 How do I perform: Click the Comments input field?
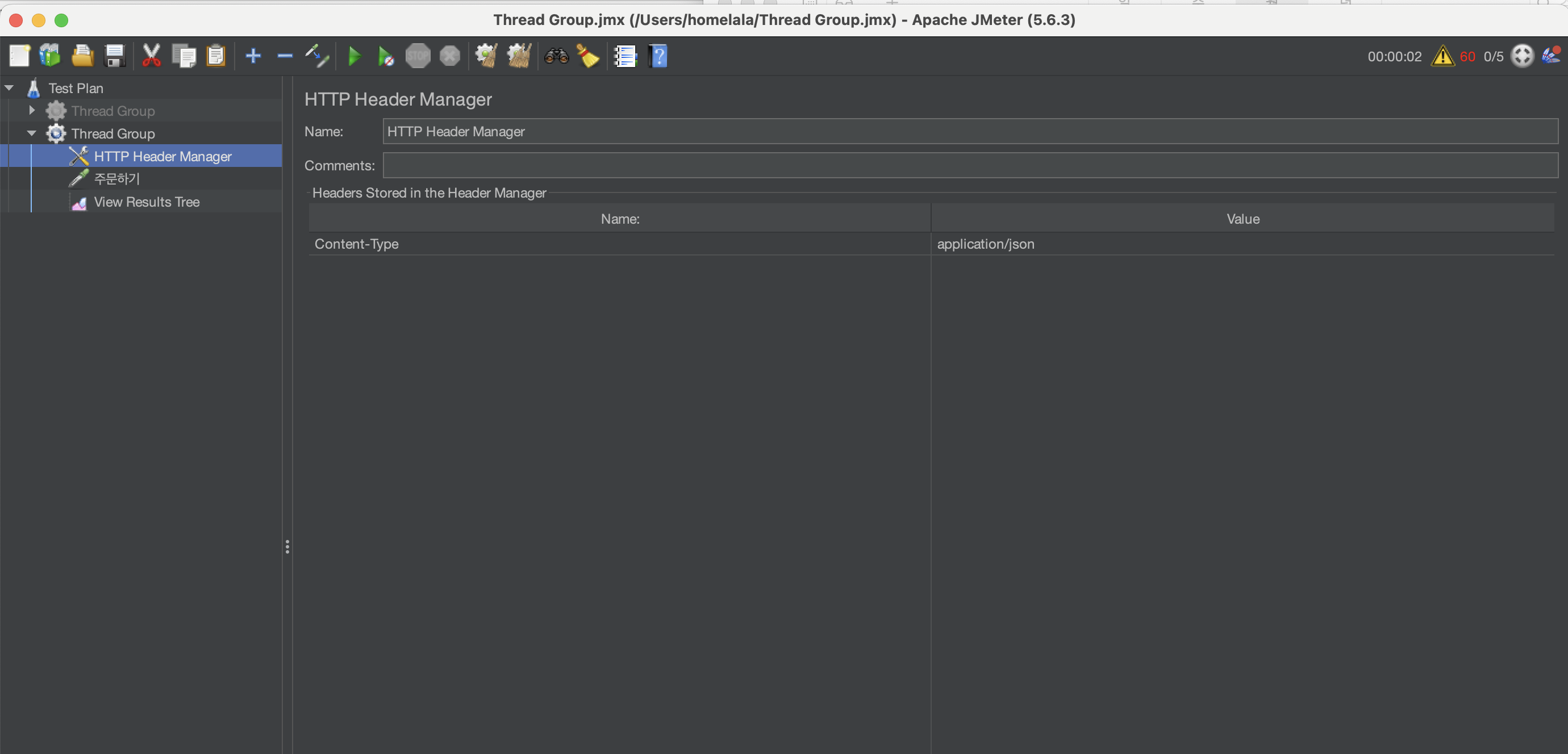(x=970, y=166)
